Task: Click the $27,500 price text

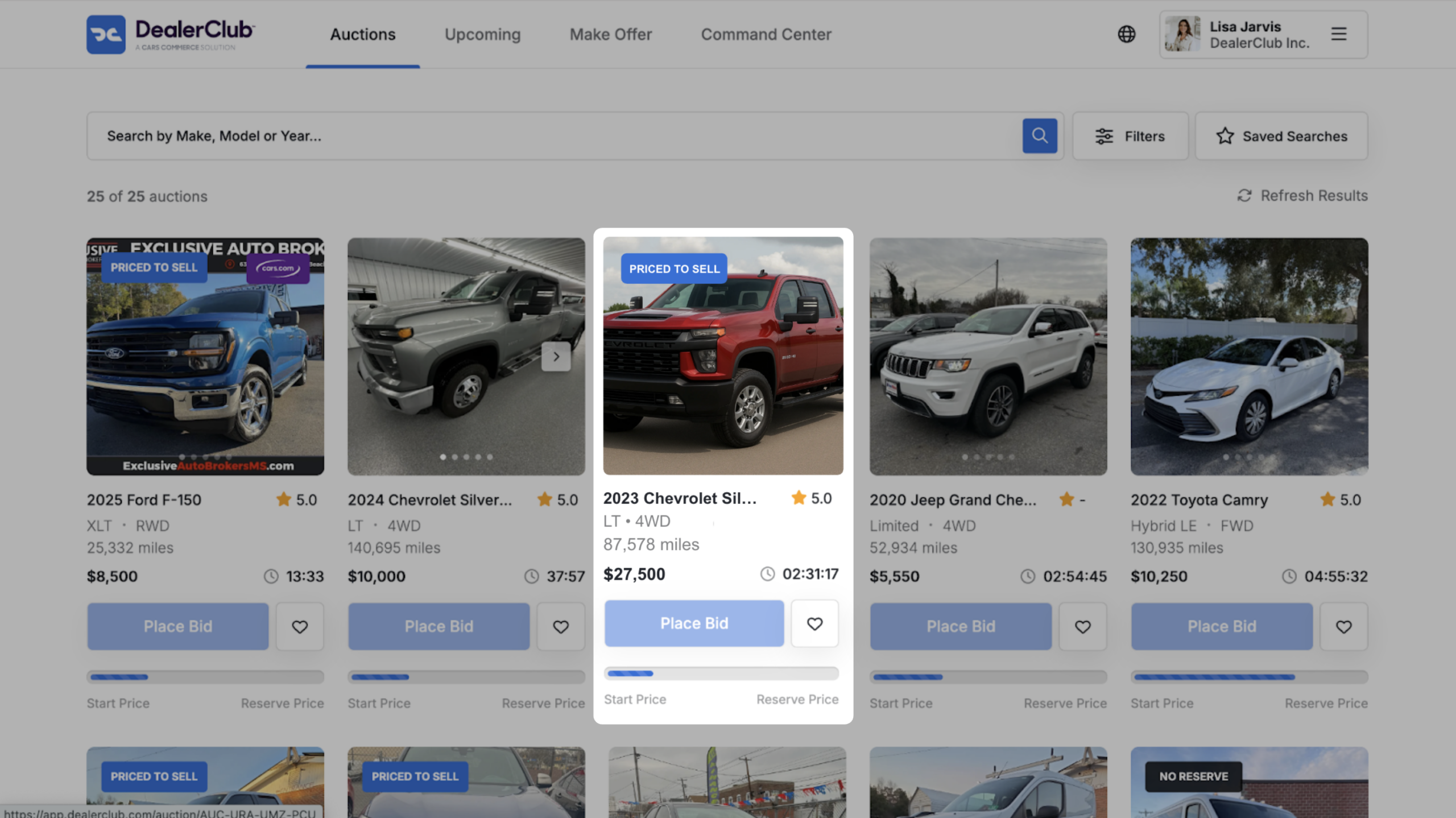Action: click(634, 574)
